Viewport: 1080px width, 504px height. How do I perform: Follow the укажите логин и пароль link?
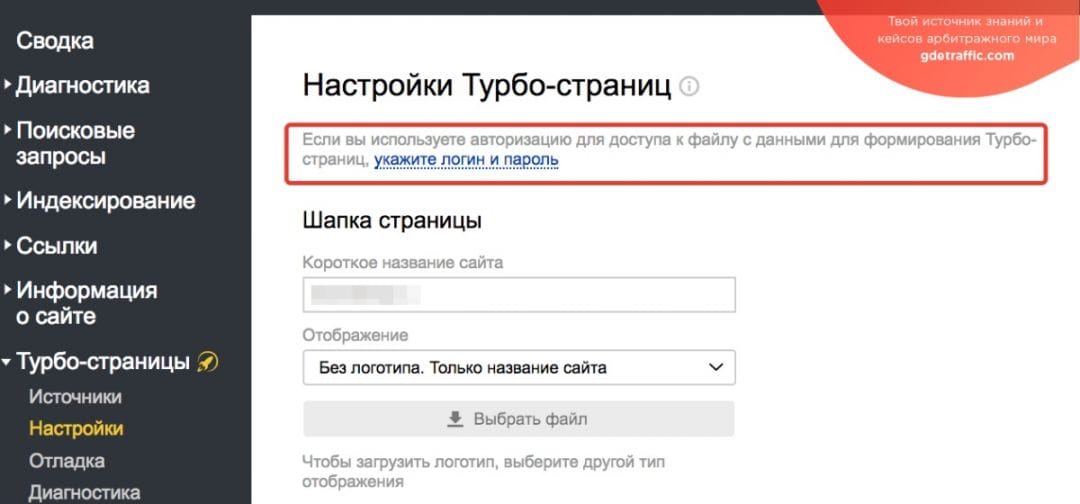[x=466, y=160]
